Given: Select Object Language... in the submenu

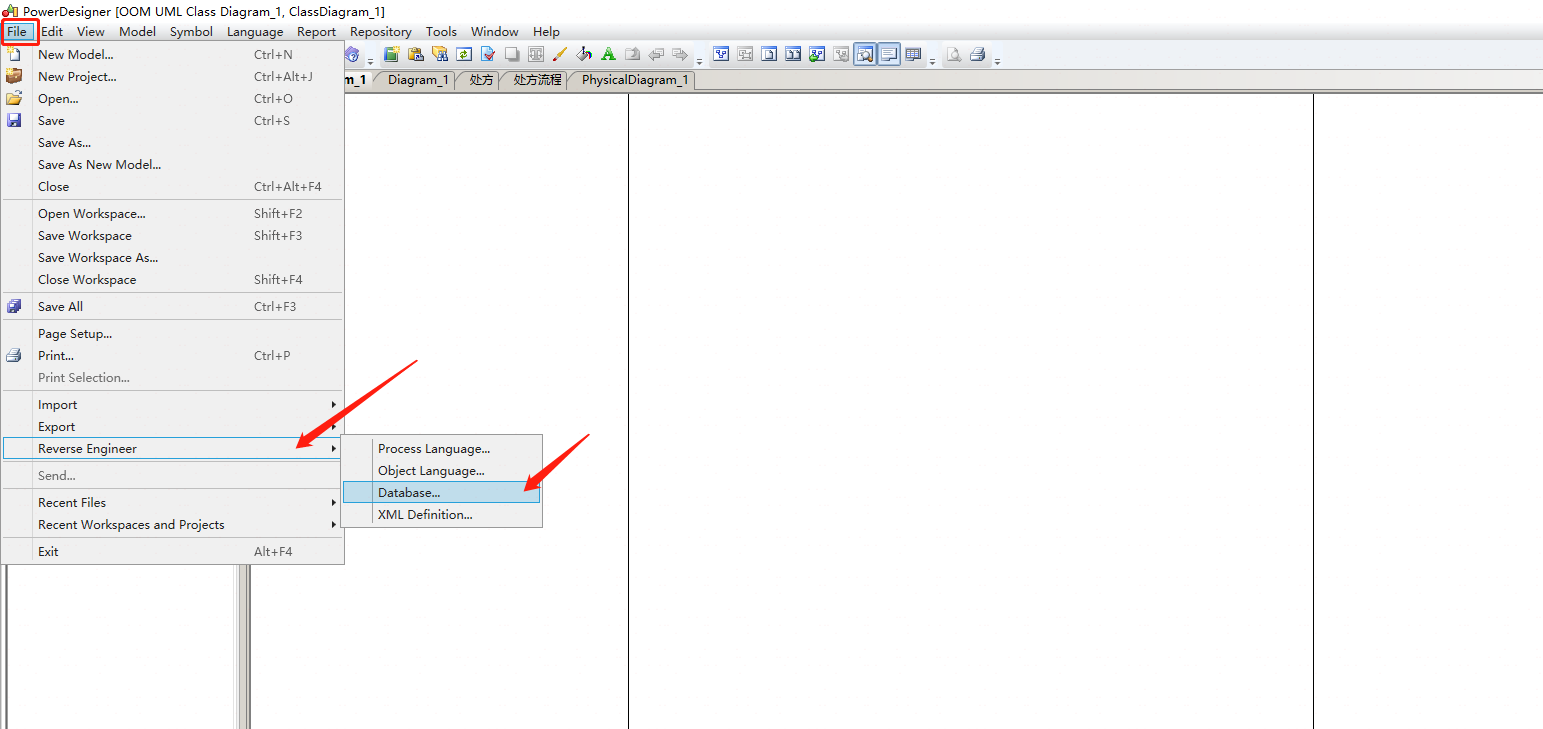Looking at the screenshot, I should tap(441, 471).
